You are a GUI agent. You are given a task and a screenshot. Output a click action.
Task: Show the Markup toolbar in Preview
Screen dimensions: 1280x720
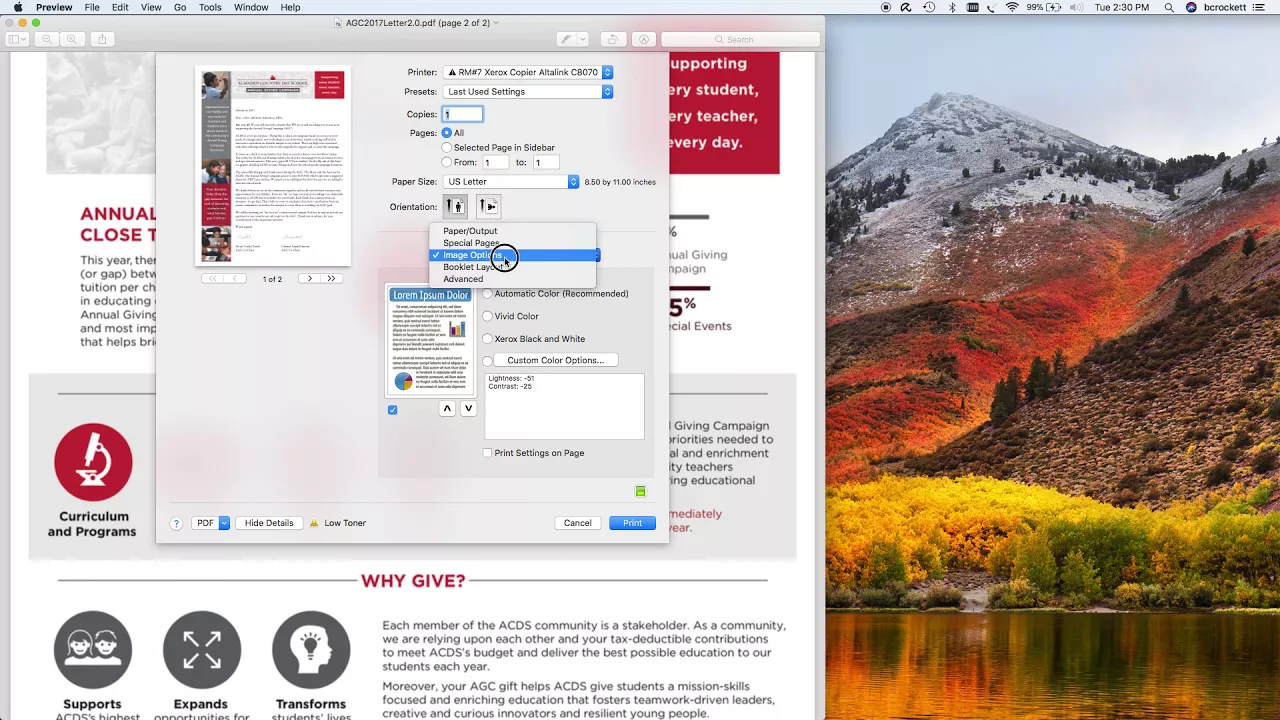point(644,39)
